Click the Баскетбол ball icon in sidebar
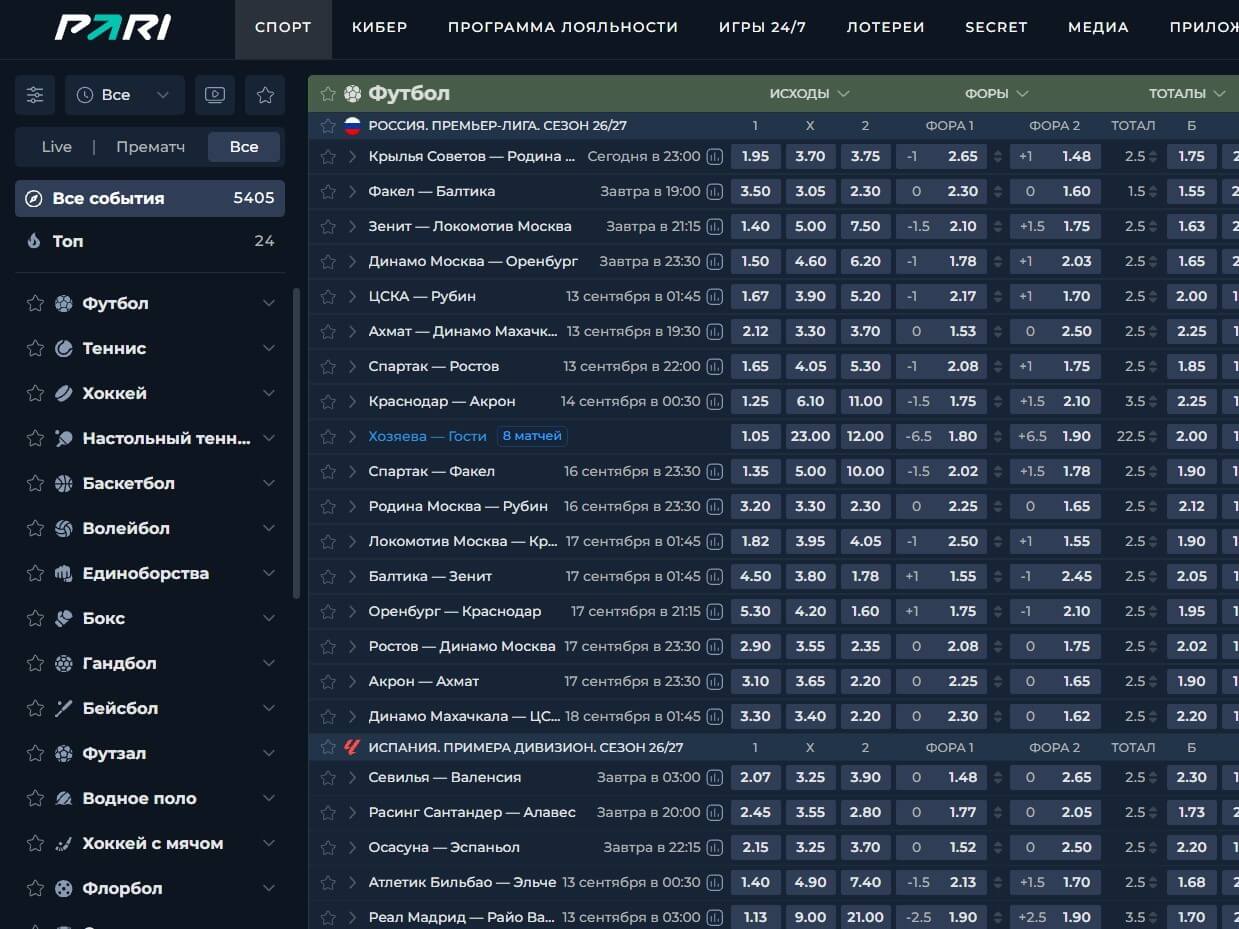Viewport: 1239px width, 929px height. 64,483
